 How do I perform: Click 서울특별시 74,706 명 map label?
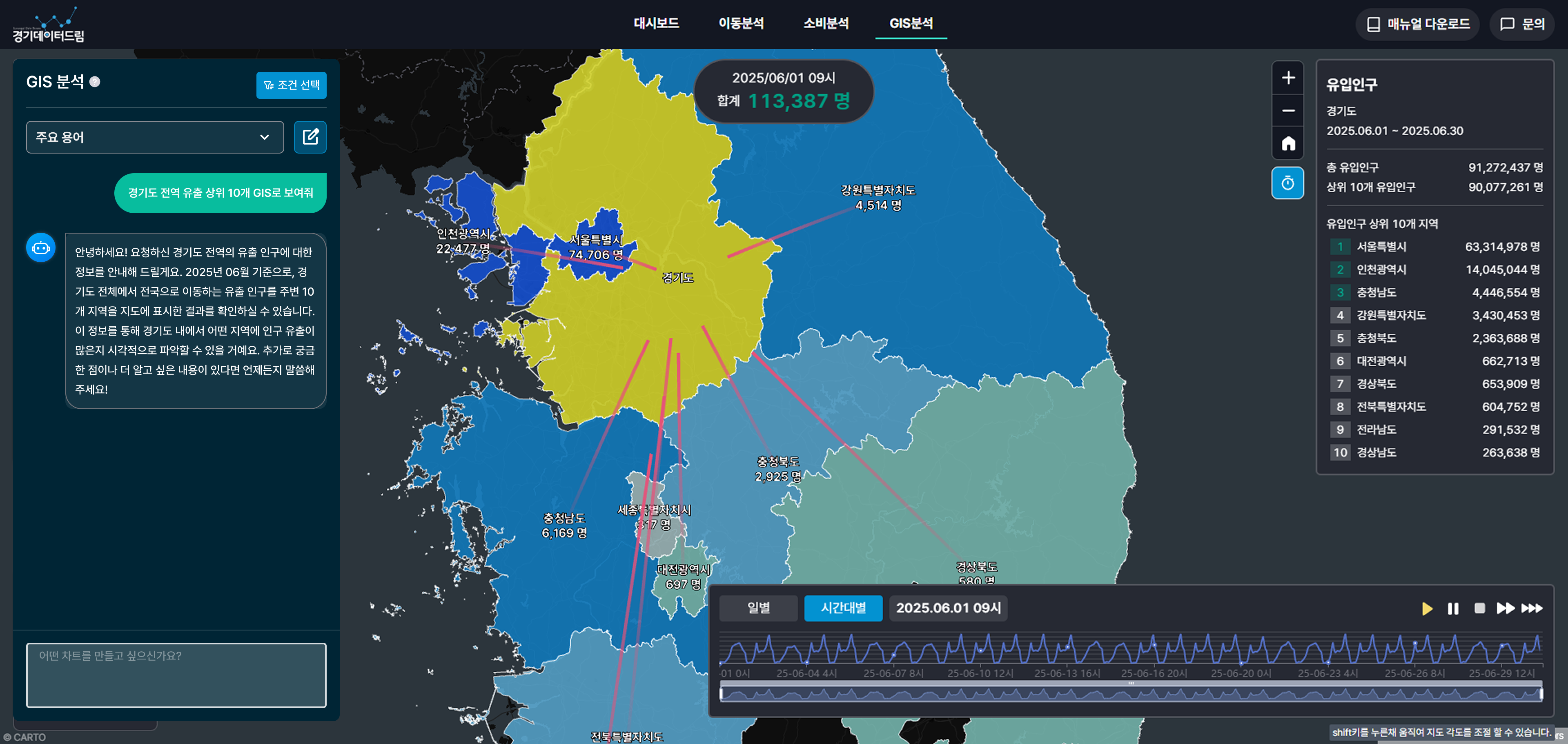tap(596, 247)
